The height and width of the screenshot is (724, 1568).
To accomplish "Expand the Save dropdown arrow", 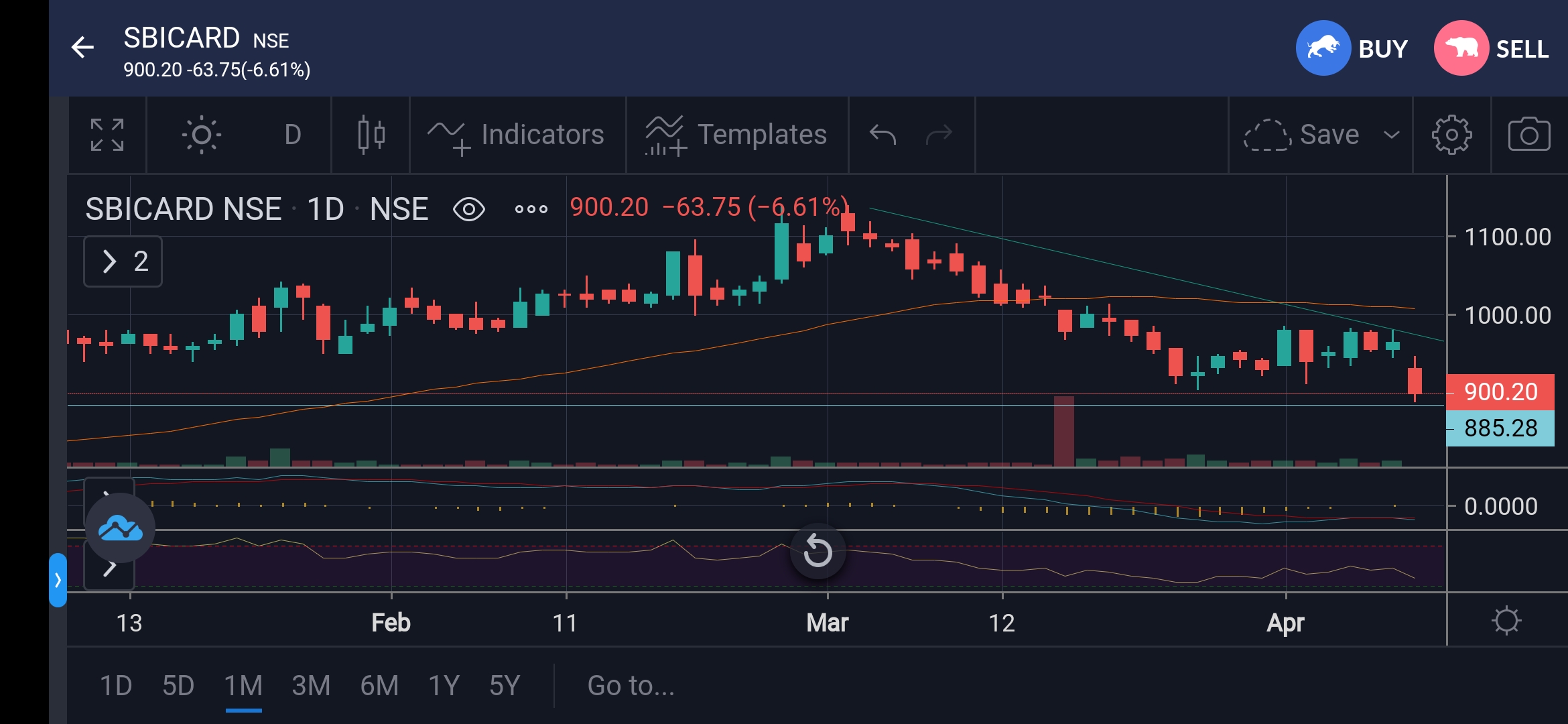I will click(x=1392, y=135).
